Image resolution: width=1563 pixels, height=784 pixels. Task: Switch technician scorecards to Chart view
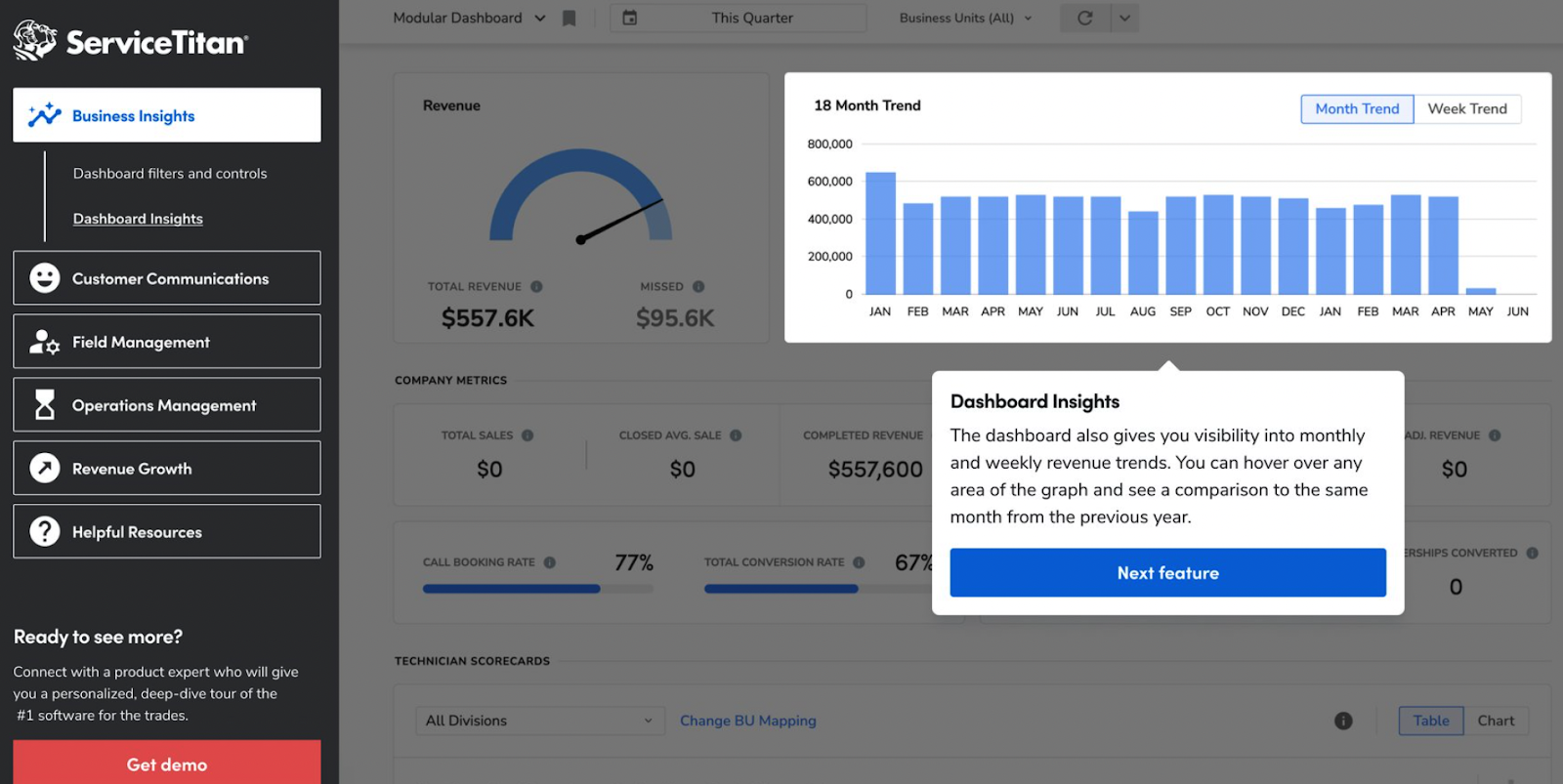pyautogui.click(x=1496, y=721)
